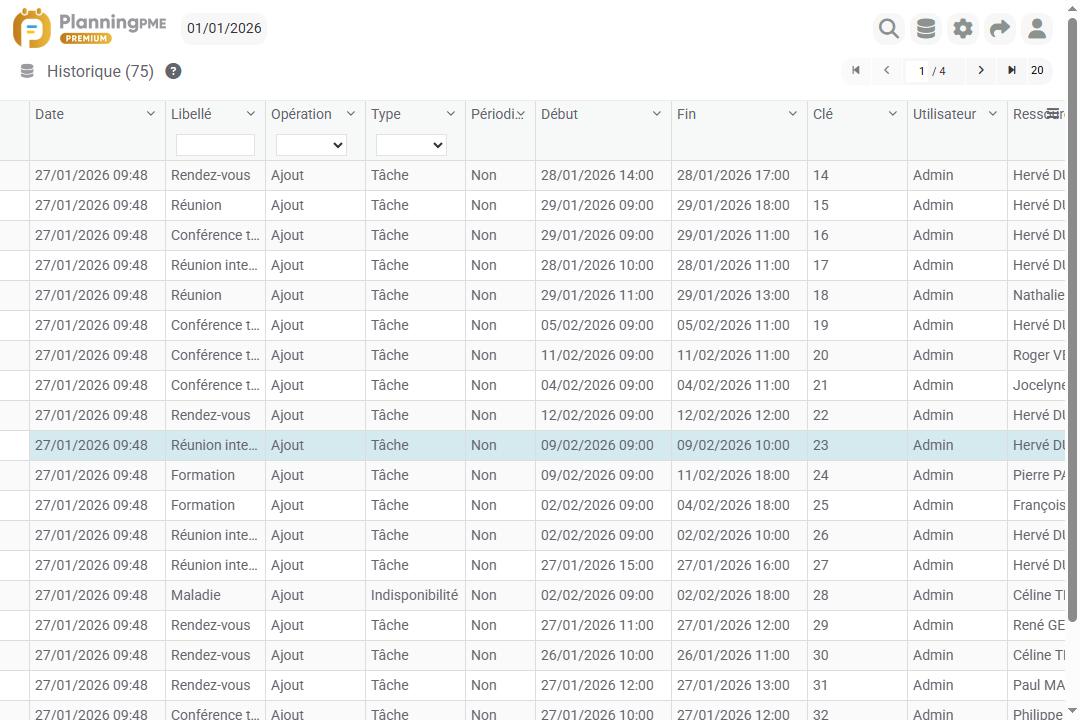Click resource Pierre cell
The width and height of the screenshot is (1080, 720).
pyautogui.click(x=1038, y=475)
